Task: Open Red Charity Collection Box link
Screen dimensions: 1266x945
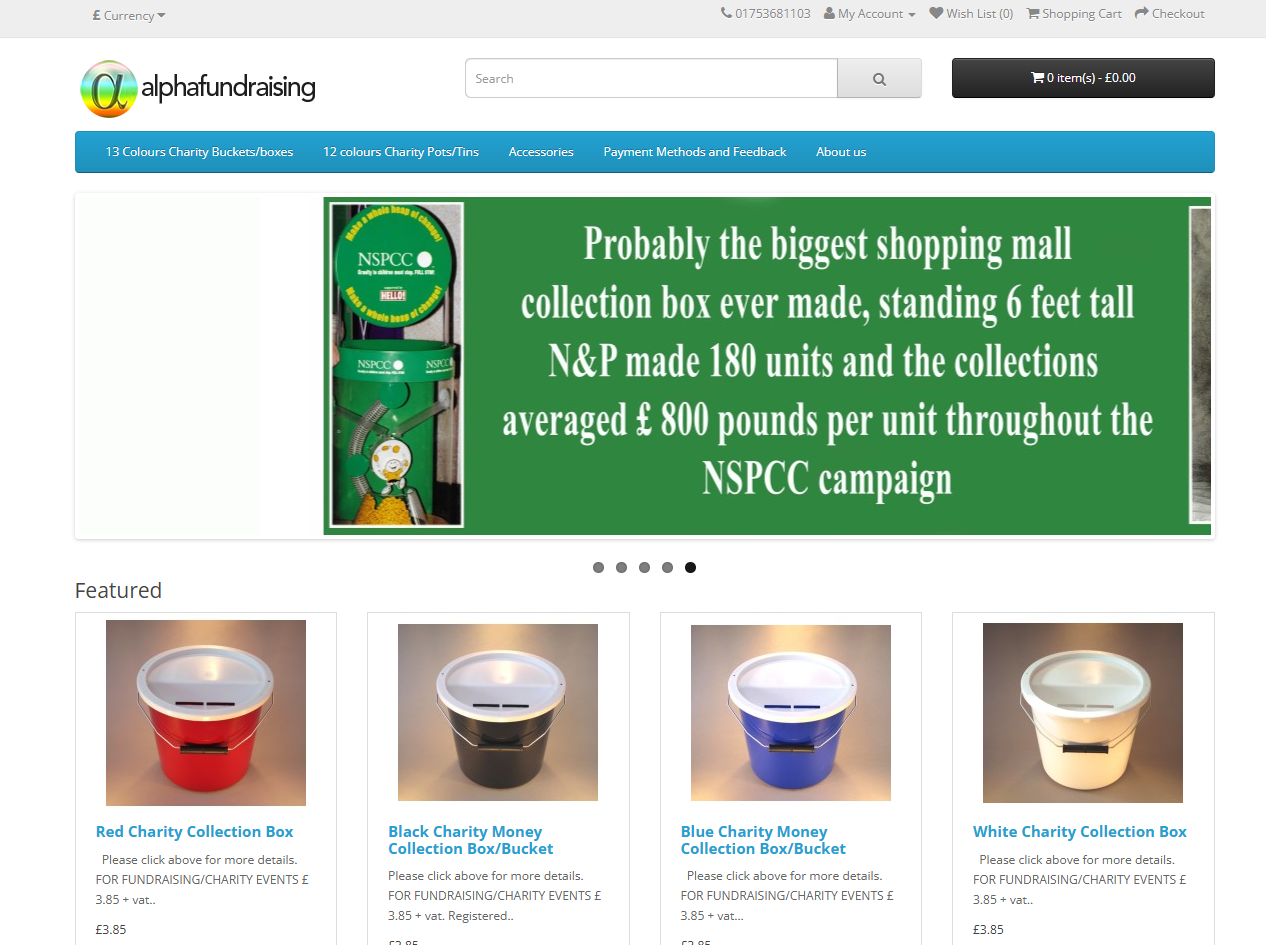Action: 195,831
